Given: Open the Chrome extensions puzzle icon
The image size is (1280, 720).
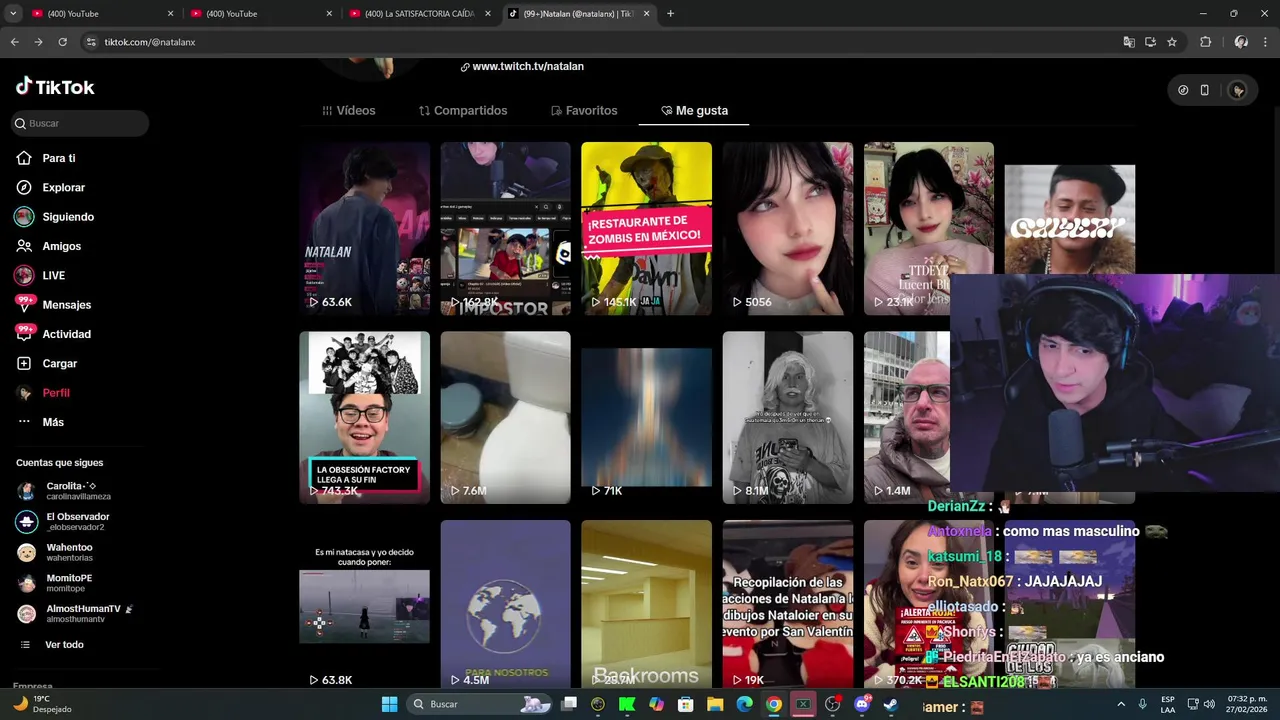Looking at the screenshot, I should pos(1205,42).
